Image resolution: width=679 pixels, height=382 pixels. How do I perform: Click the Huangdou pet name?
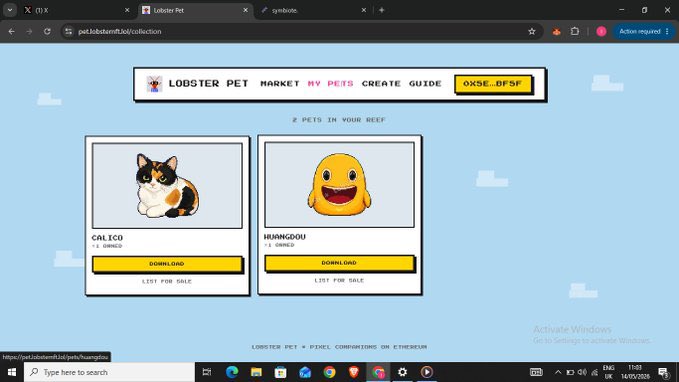point(285,237)
